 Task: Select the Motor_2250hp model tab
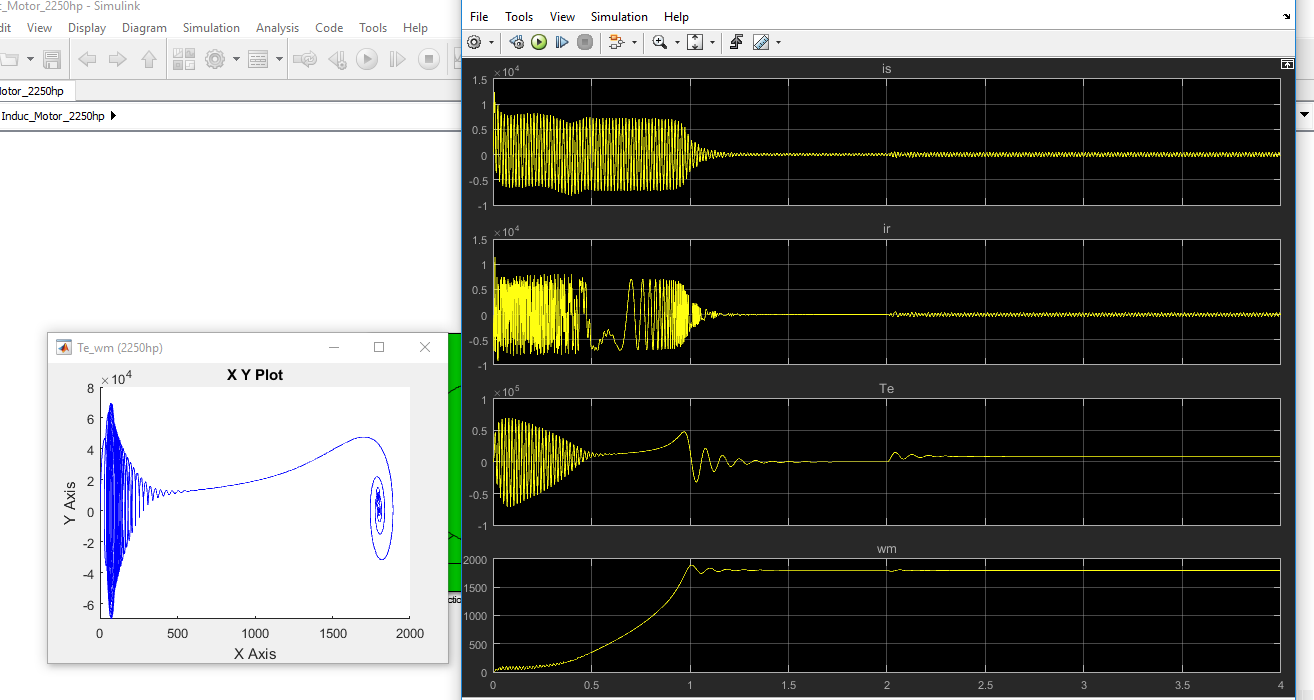[32, 91]
